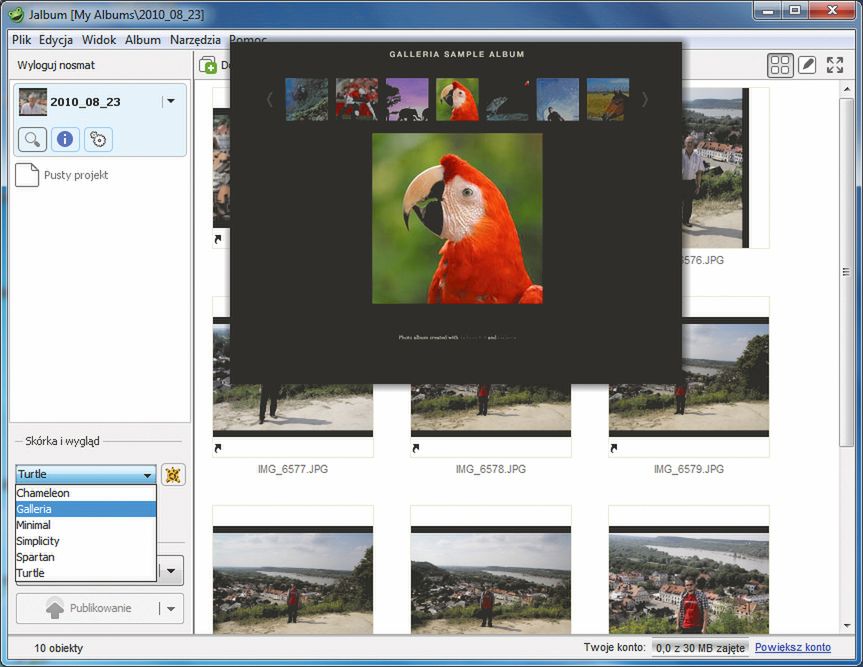The image size is (863, 667).
Task: Open the Narzędzia menu
Action: 195,40
